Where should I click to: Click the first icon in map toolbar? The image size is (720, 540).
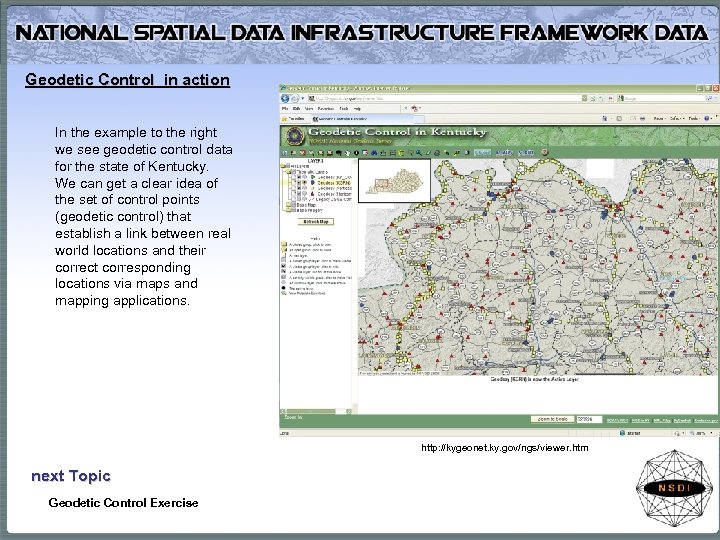tap(284, 152)
